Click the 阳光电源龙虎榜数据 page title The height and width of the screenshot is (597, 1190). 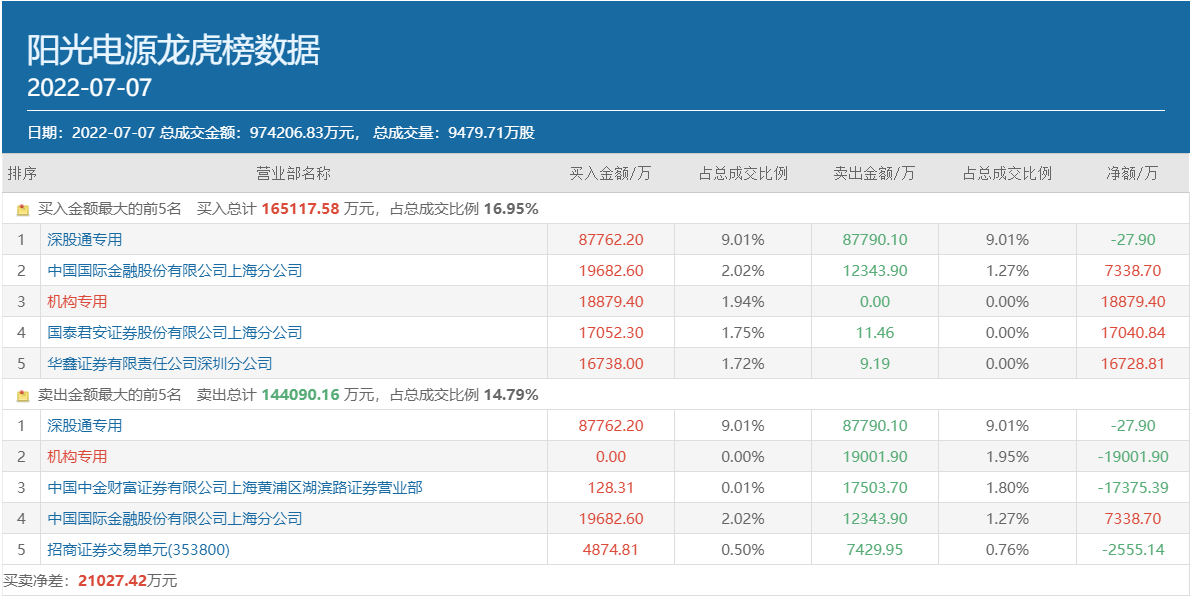click(x=173, y=50)
